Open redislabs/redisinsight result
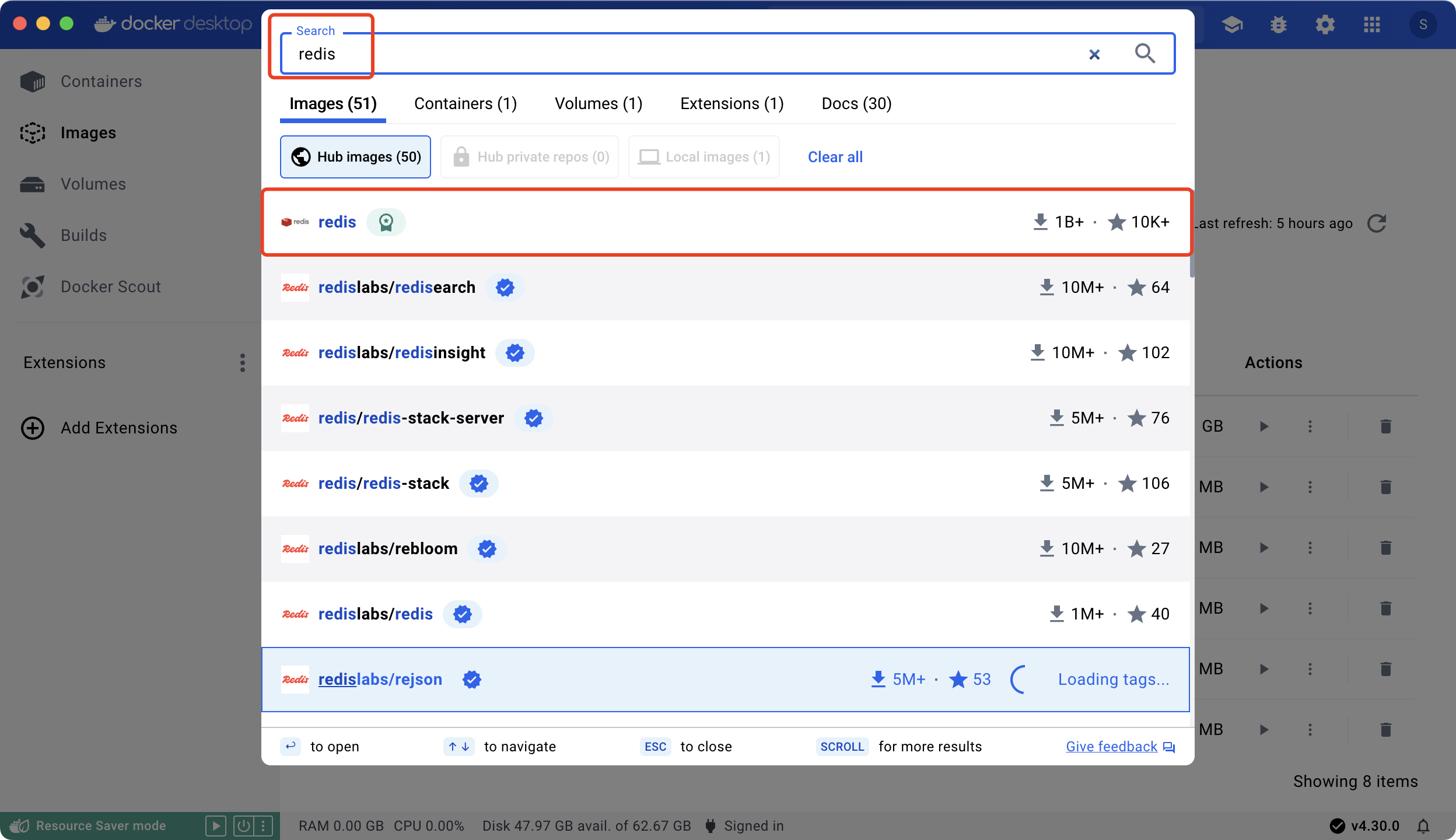This screenshot has height=840, width=1456. [x=726, y=353]
